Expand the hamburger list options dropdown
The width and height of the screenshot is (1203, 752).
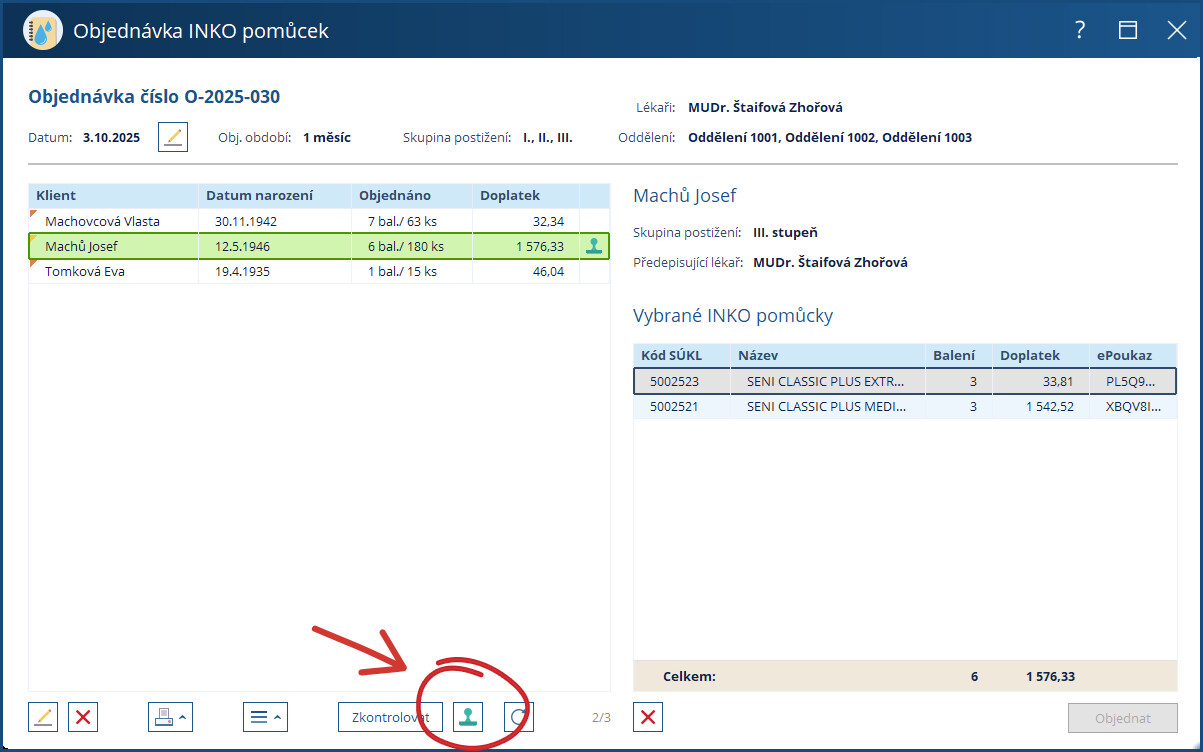[265, 717]
